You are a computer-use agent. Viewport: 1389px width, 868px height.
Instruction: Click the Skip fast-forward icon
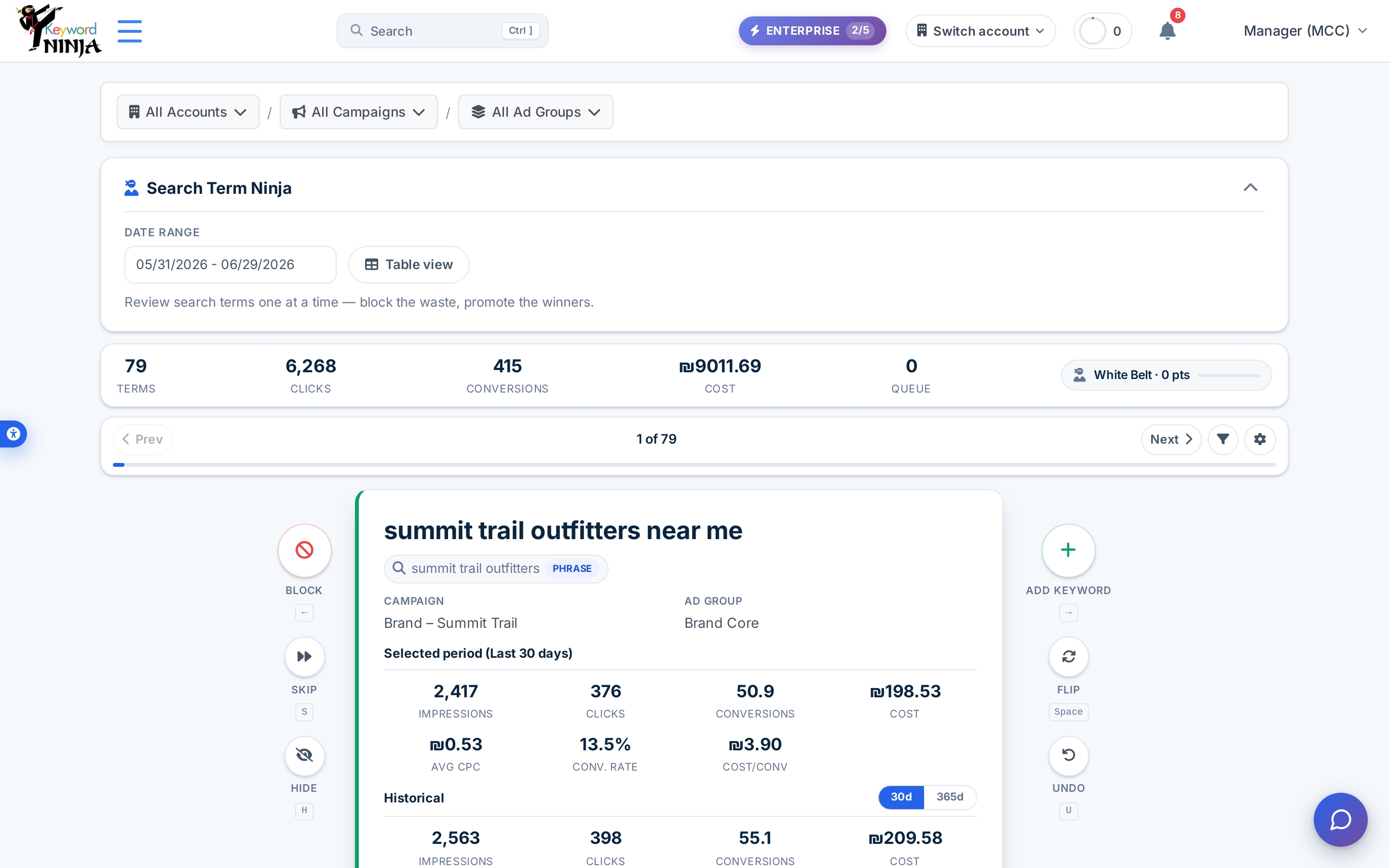pos(304,656)
